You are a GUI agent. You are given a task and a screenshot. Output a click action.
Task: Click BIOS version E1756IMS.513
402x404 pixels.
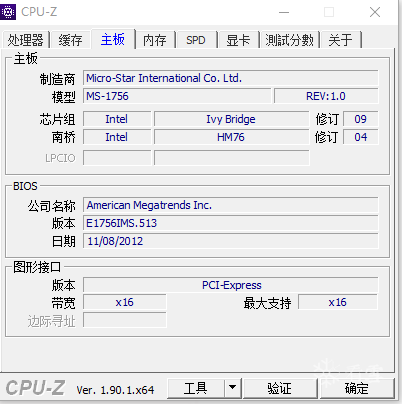click(231, 223)
